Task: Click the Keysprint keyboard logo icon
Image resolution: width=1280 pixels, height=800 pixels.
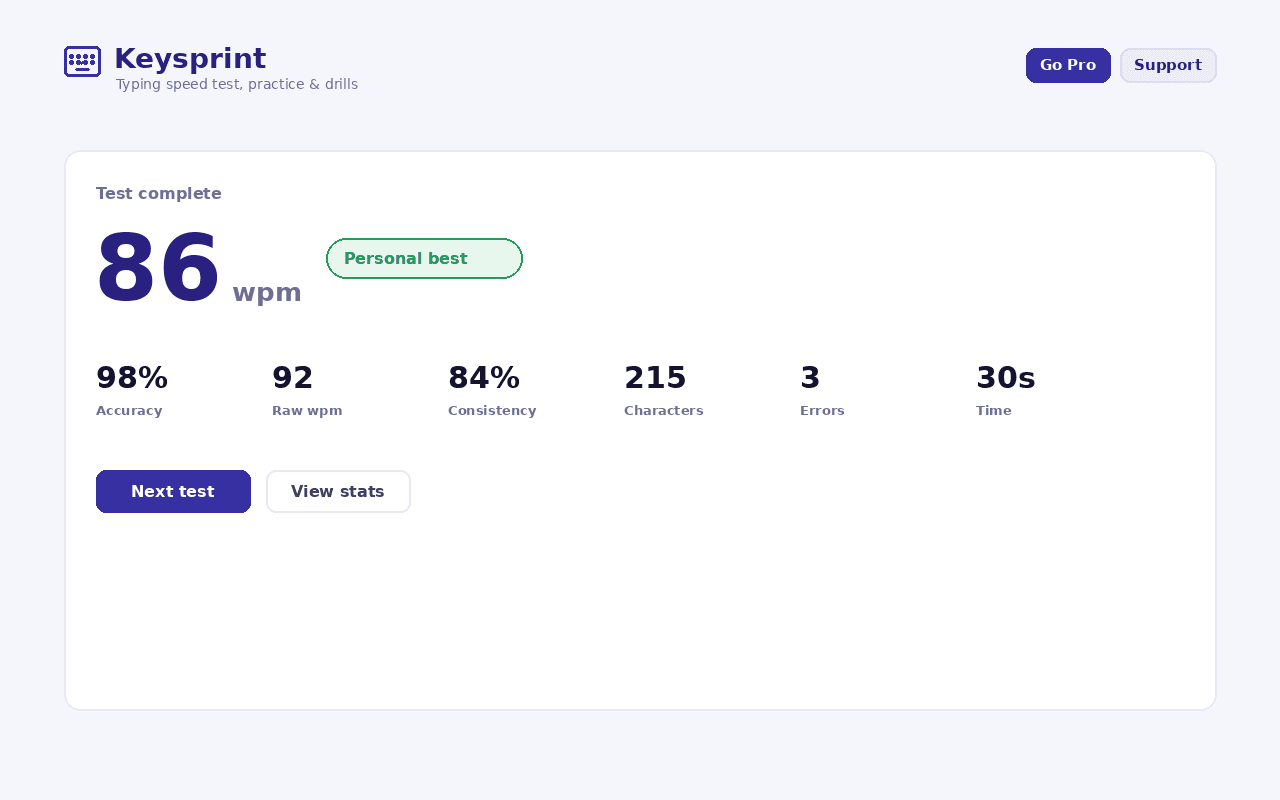Action: (x=82, y=61)
